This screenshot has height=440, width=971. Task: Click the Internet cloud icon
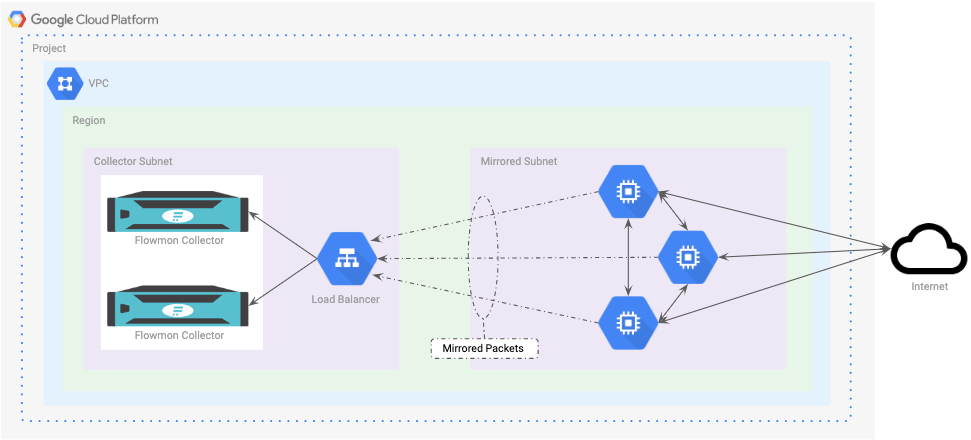[929, 250]
